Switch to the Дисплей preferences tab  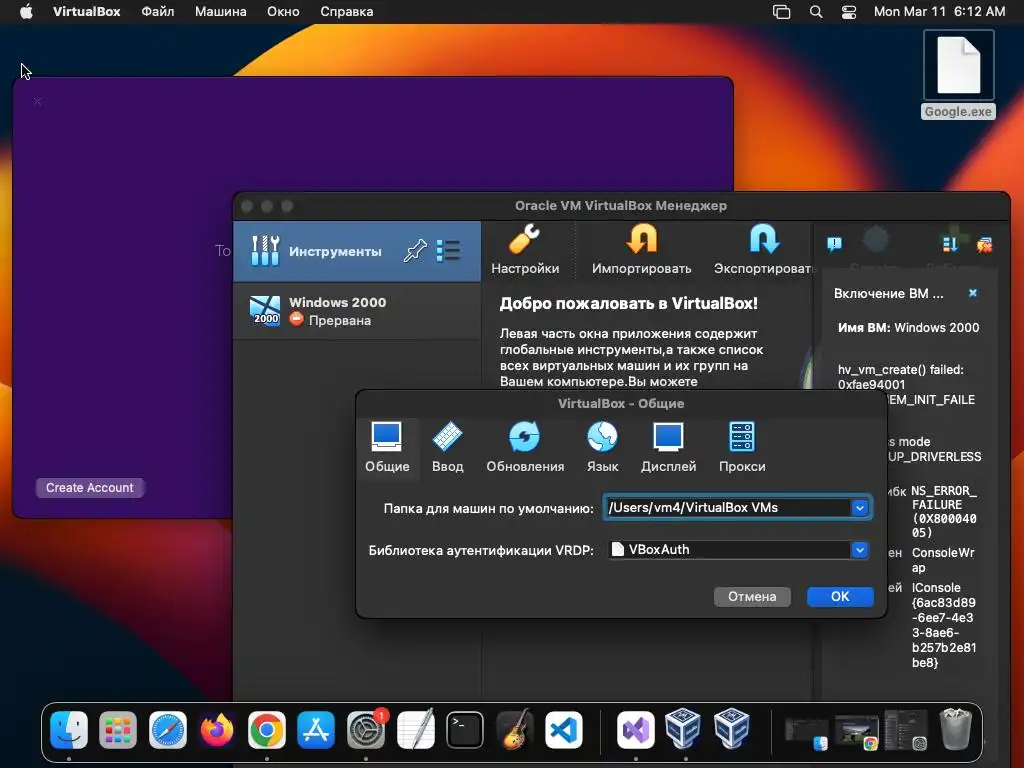coord(668,448)
